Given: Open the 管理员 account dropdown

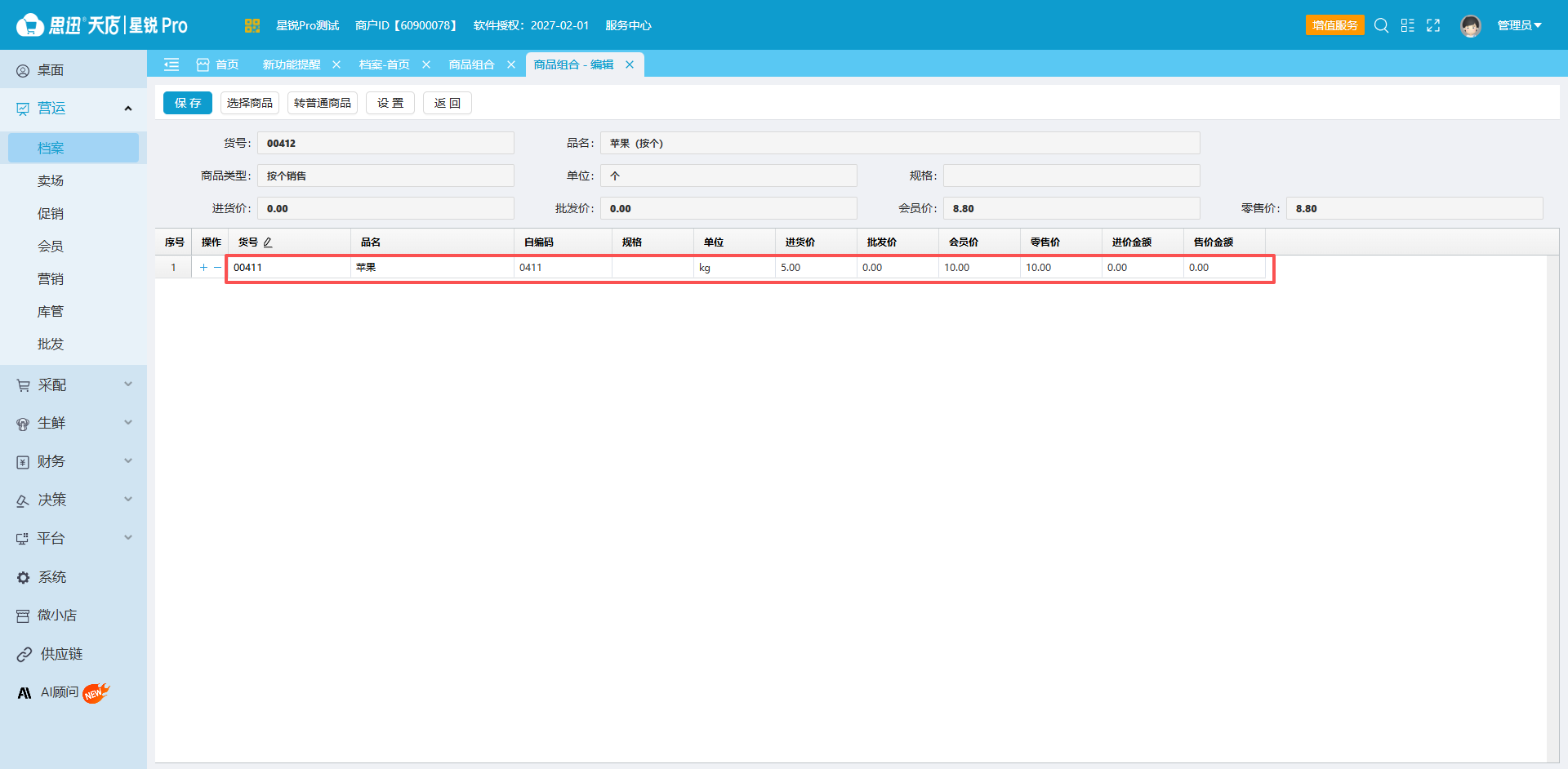Looking at the screenshot, I should click(x=1519, y=25).
